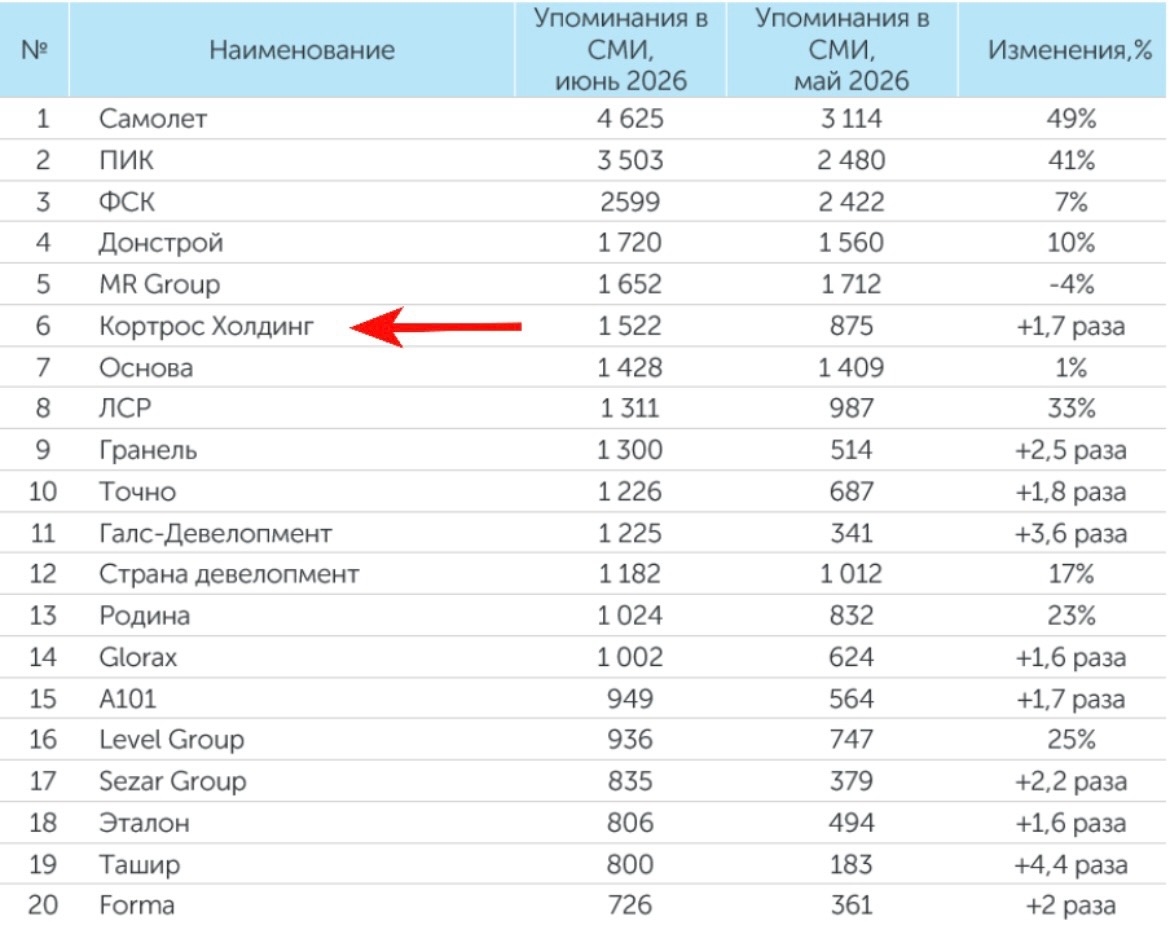Screen dimensions: 1170x925
Task: Click the value 4 625 for Самолет
Action: [x=630, y=119]
